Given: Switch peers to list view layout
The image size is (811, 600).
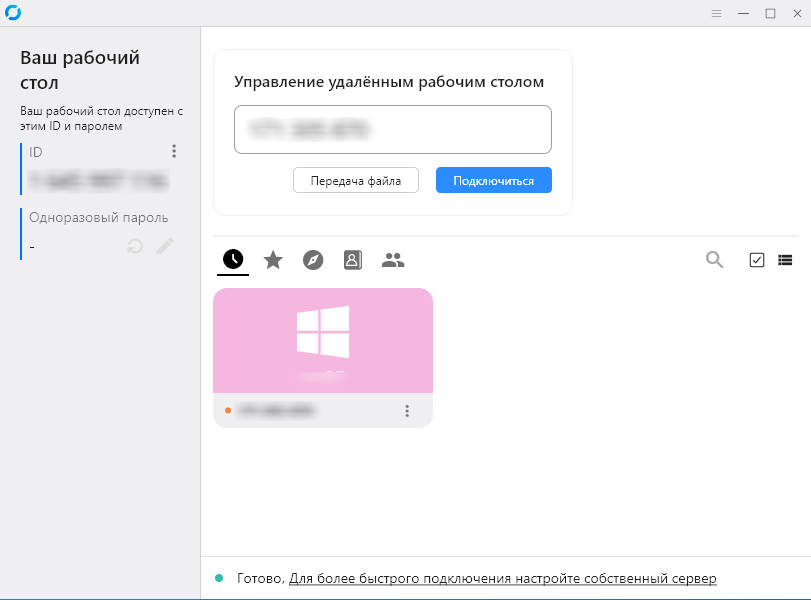Looking at the screenshot, I should (786, 259).
